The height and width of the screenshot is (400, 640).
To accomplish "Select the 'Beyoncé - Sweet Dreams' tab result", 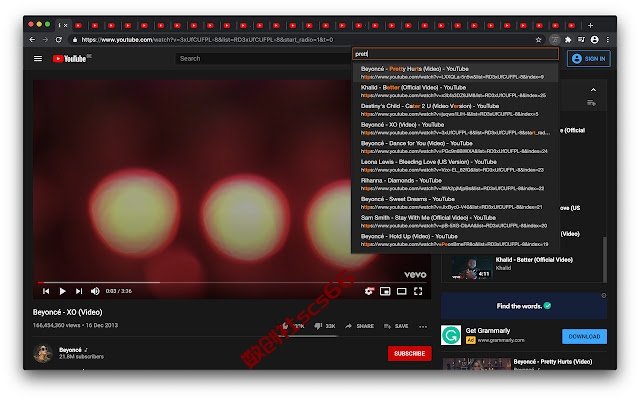I will tap(455, 203).
